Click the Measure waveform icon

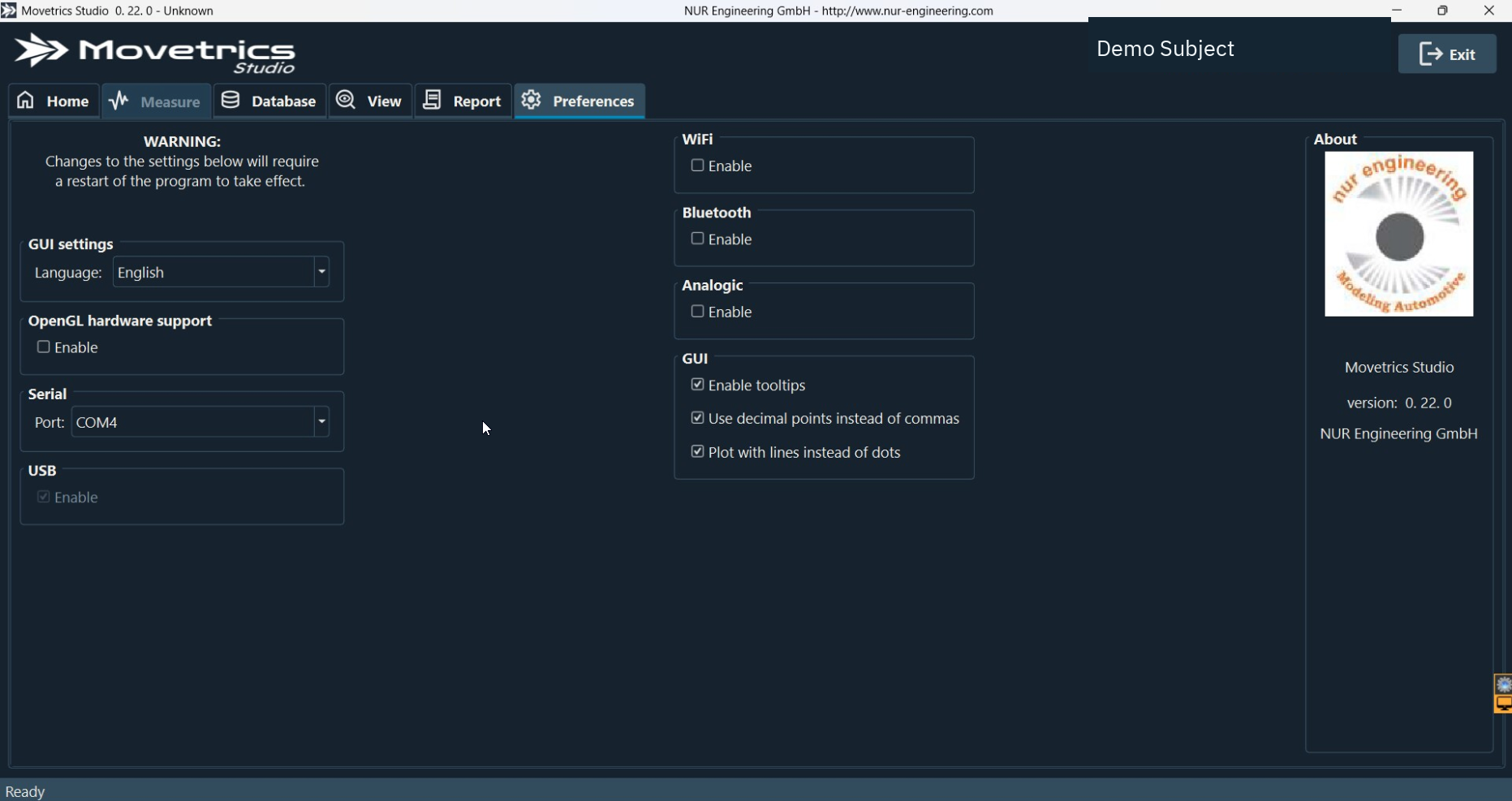click(118, 100)
